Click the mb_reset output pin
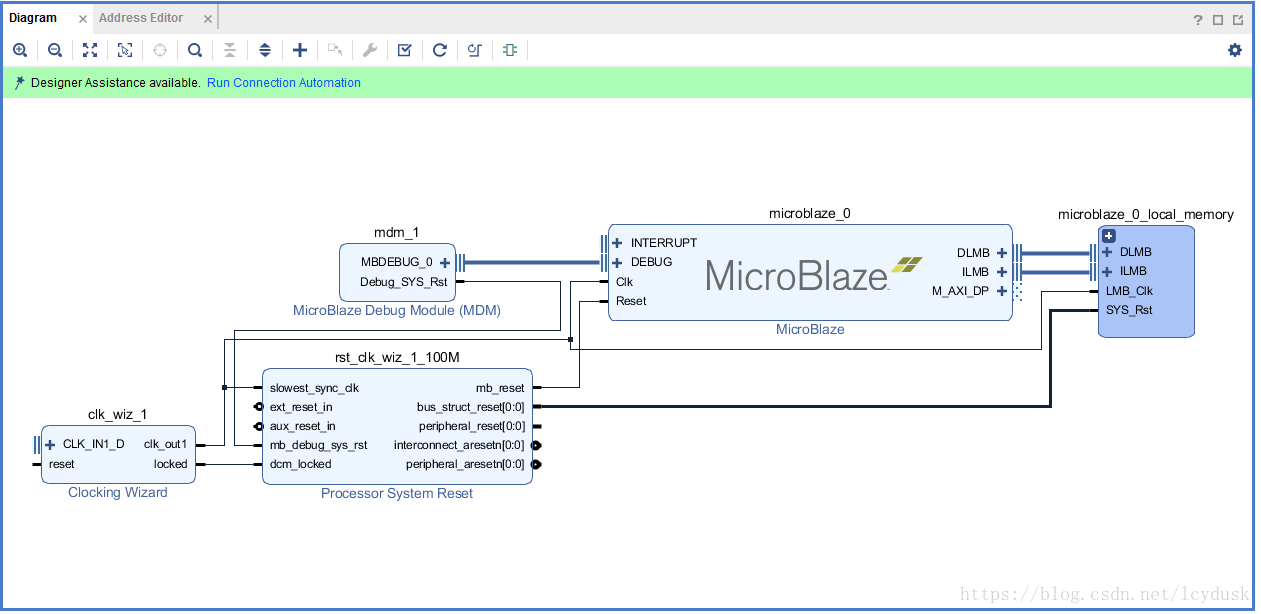The height and width of the screenshot is (614, 1261). pos(500,388)
